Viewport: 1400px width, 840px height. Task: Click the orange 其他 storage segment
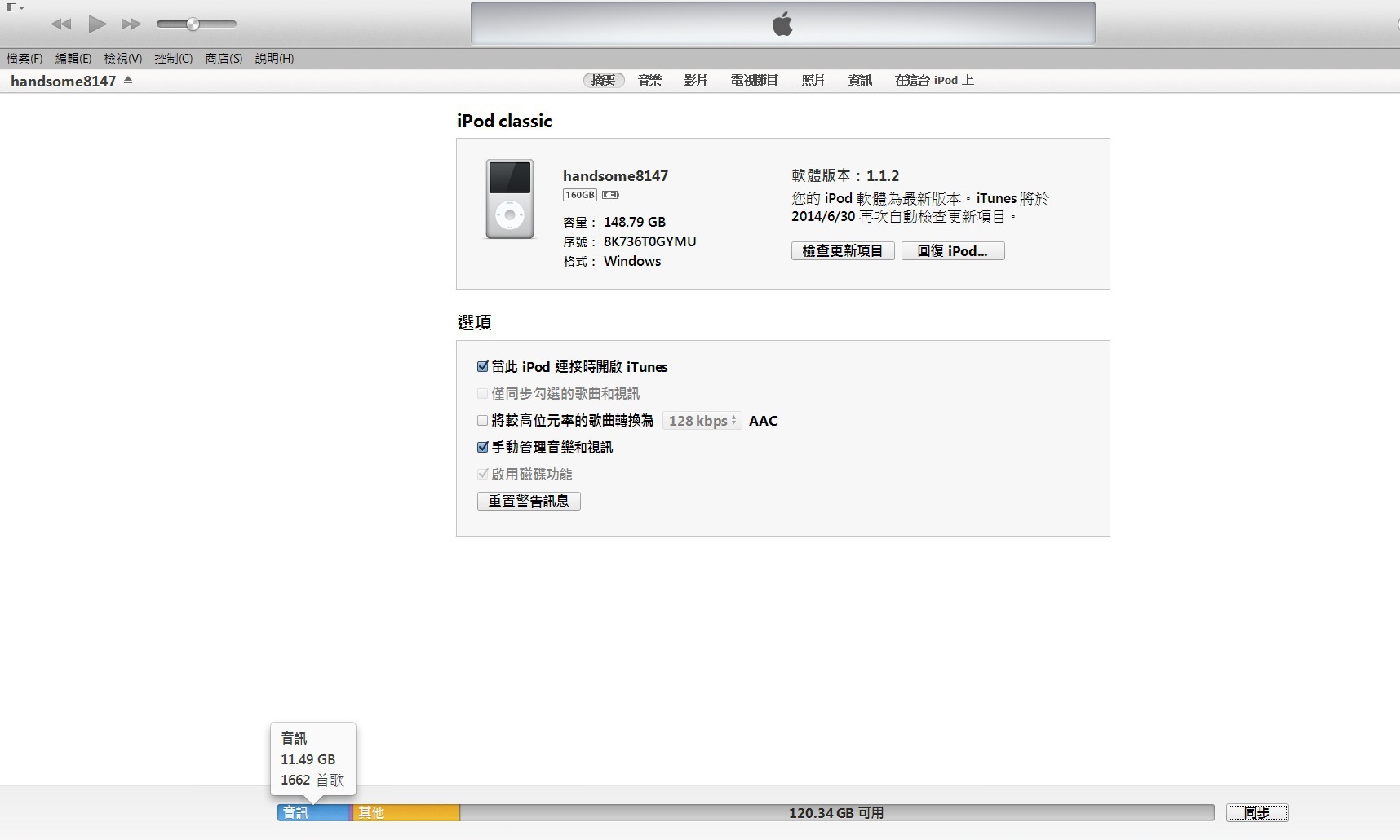point(407,812)
